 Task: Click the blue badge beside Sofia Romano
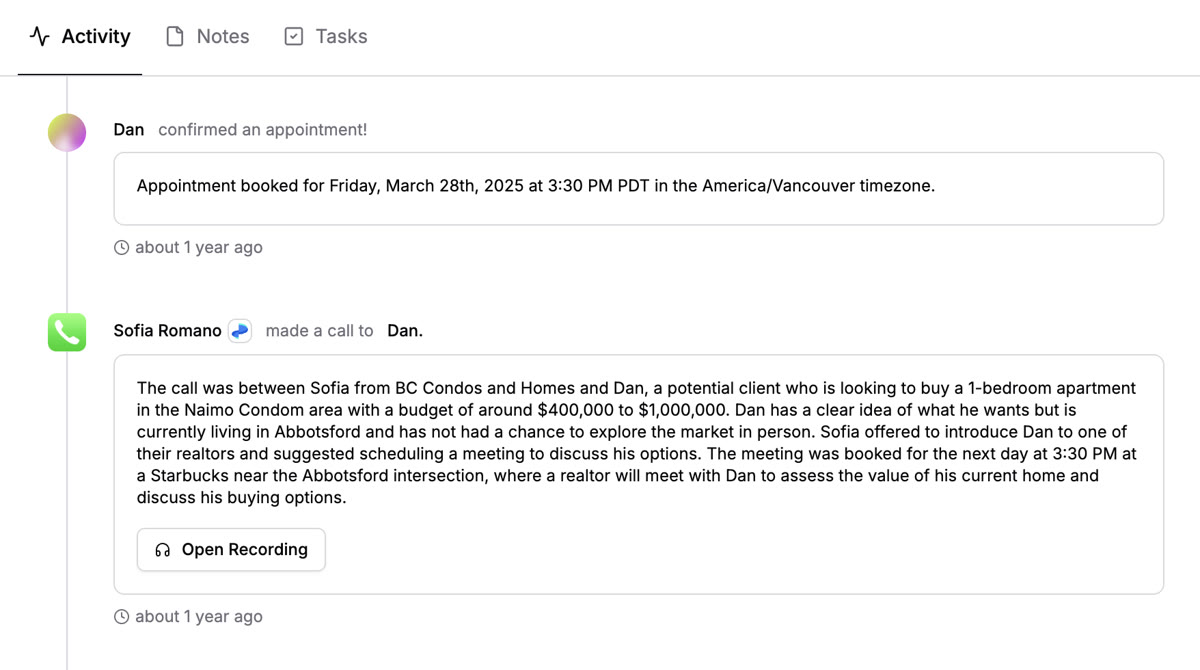click(239, 330)
